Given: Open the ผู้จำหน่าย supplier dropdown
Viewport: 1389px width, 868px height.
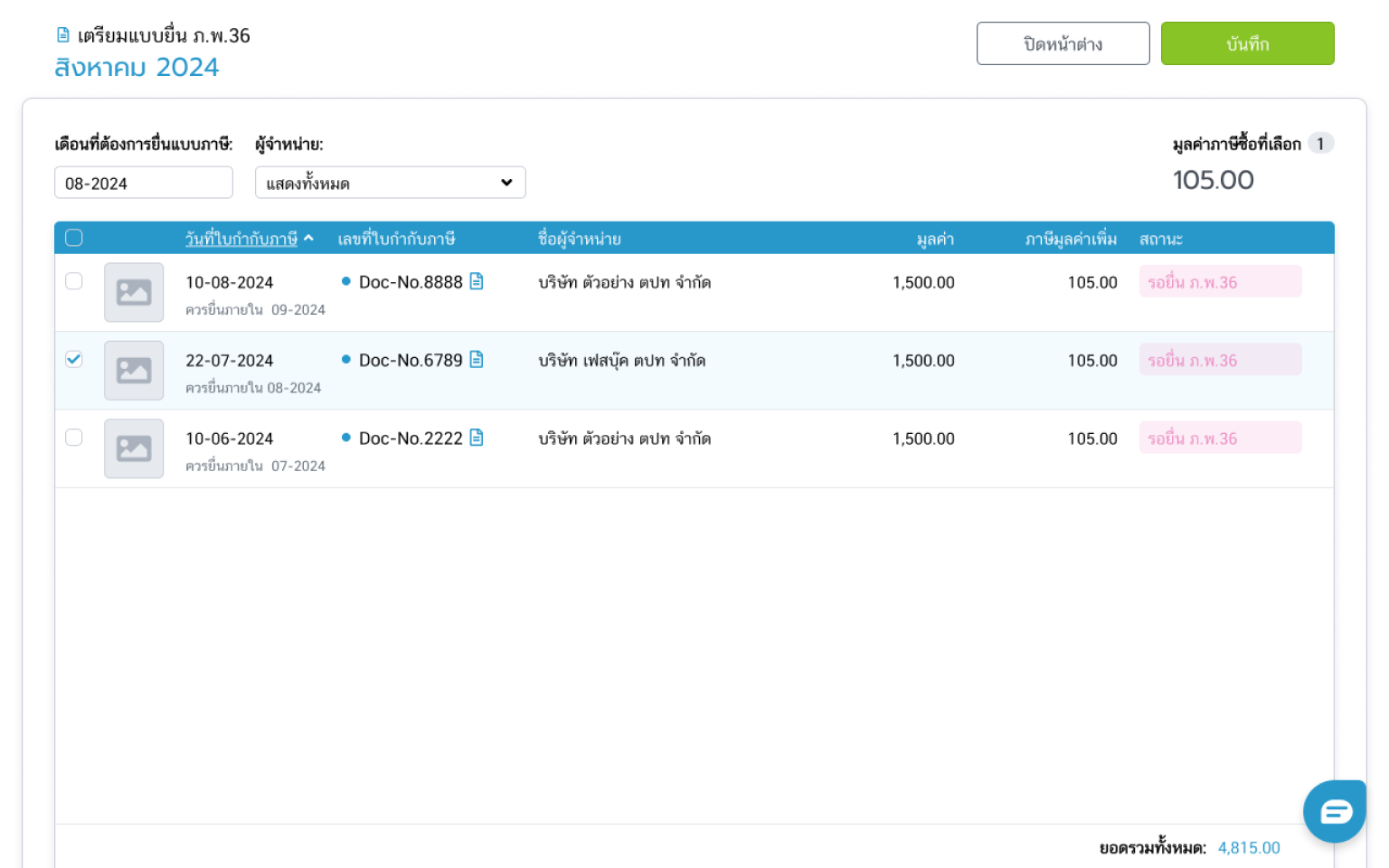Looking at the screenshot, I should coord(390,183).
